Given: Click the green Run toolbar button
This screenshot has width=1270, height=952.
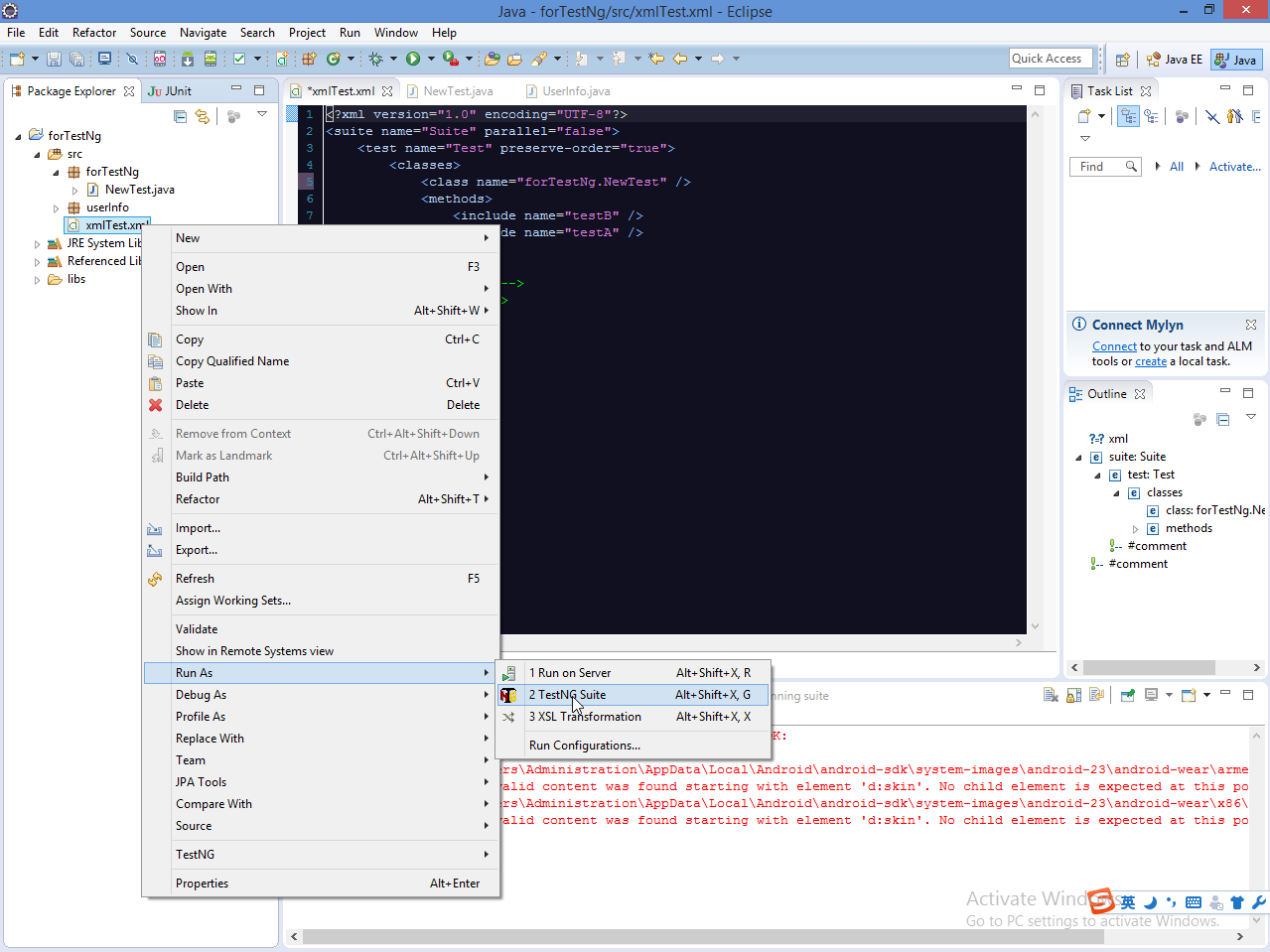Looking at the screenshot, I should pos(413,59).
